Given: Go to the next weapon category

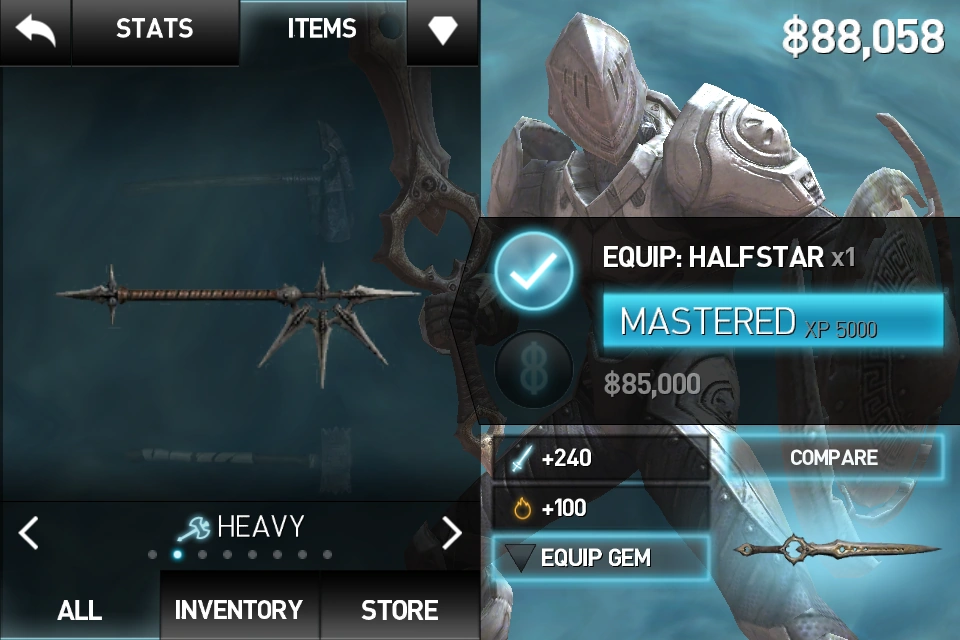Looking at the screenshot, I should click(x=452, y=532).
